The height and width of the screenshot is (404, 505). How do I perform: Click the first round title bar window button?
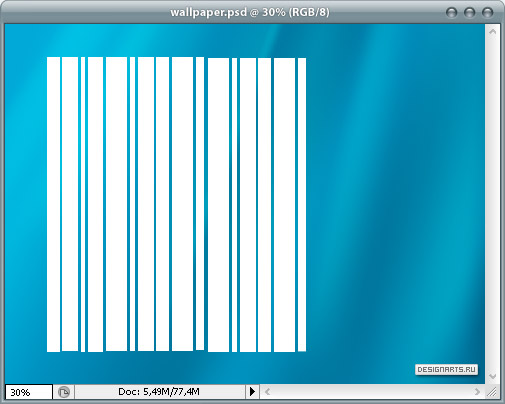coord(452,13)
